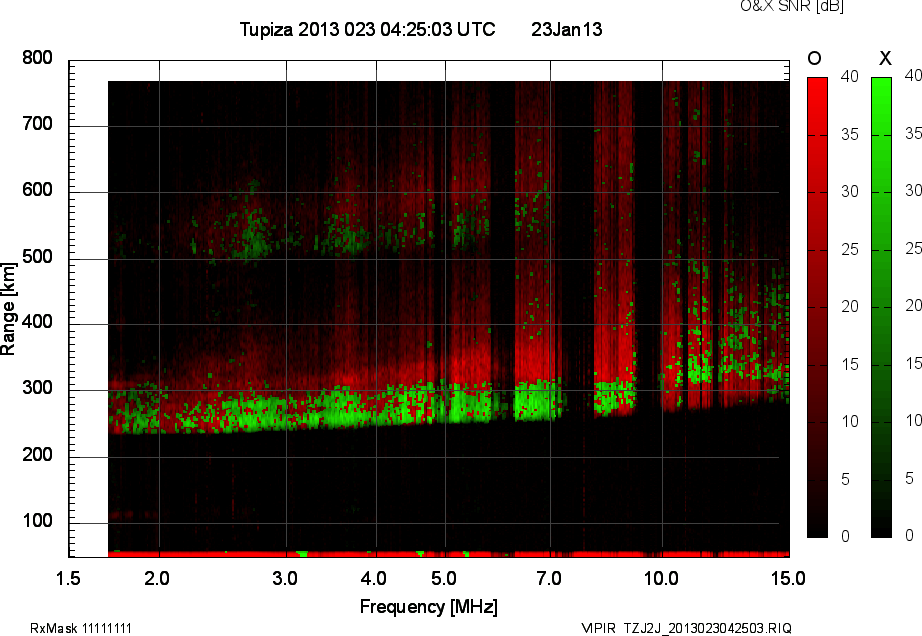Click the 15.0 tick on the frequency axis
The height and width of the screenshot is (636, 922).
[x=788, y=578]
